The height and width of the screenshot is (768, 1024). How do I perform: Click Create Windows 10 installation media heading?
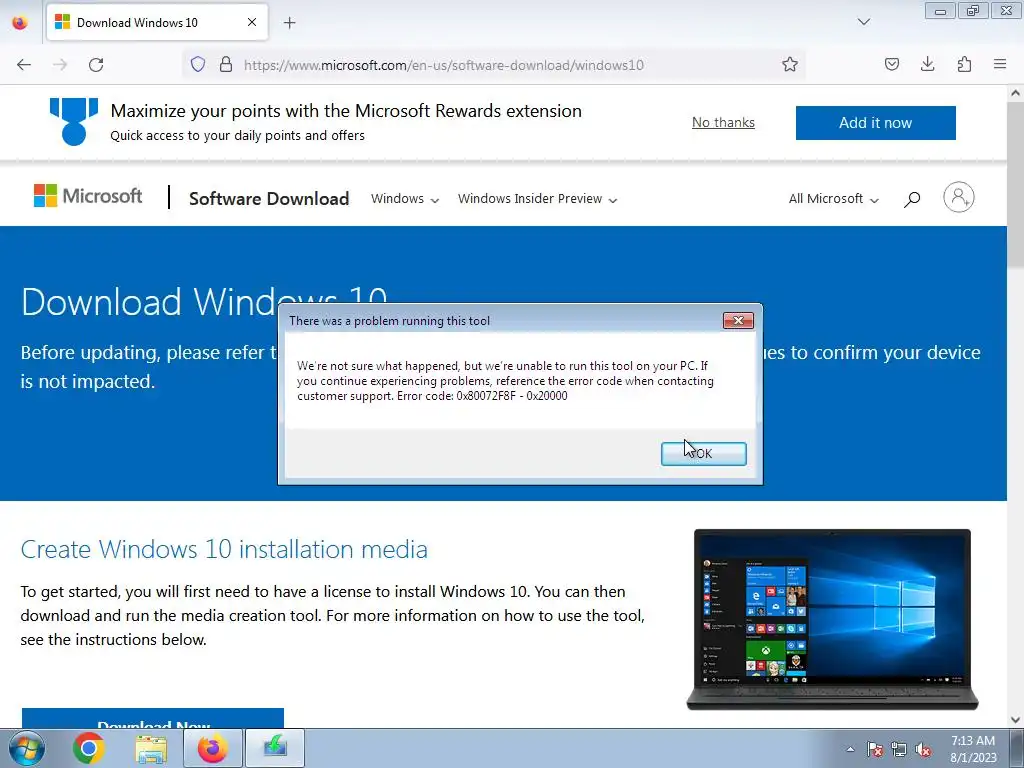tap(224, 549)
